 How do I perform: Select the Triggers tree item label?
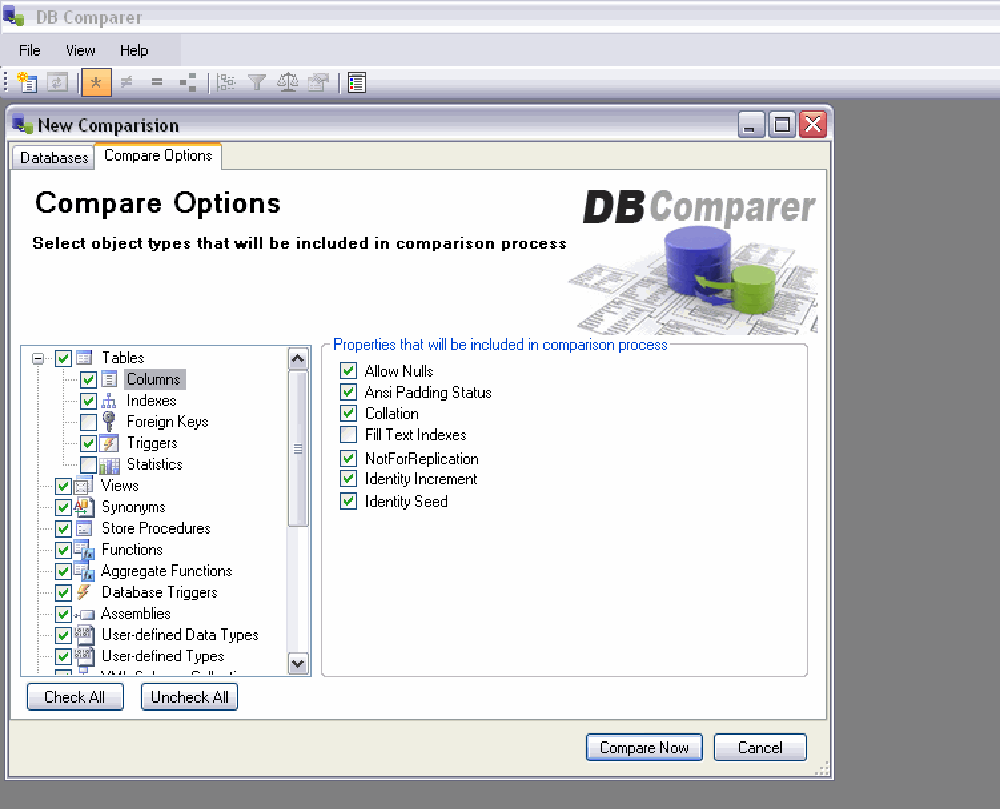[x=152, y=443]
